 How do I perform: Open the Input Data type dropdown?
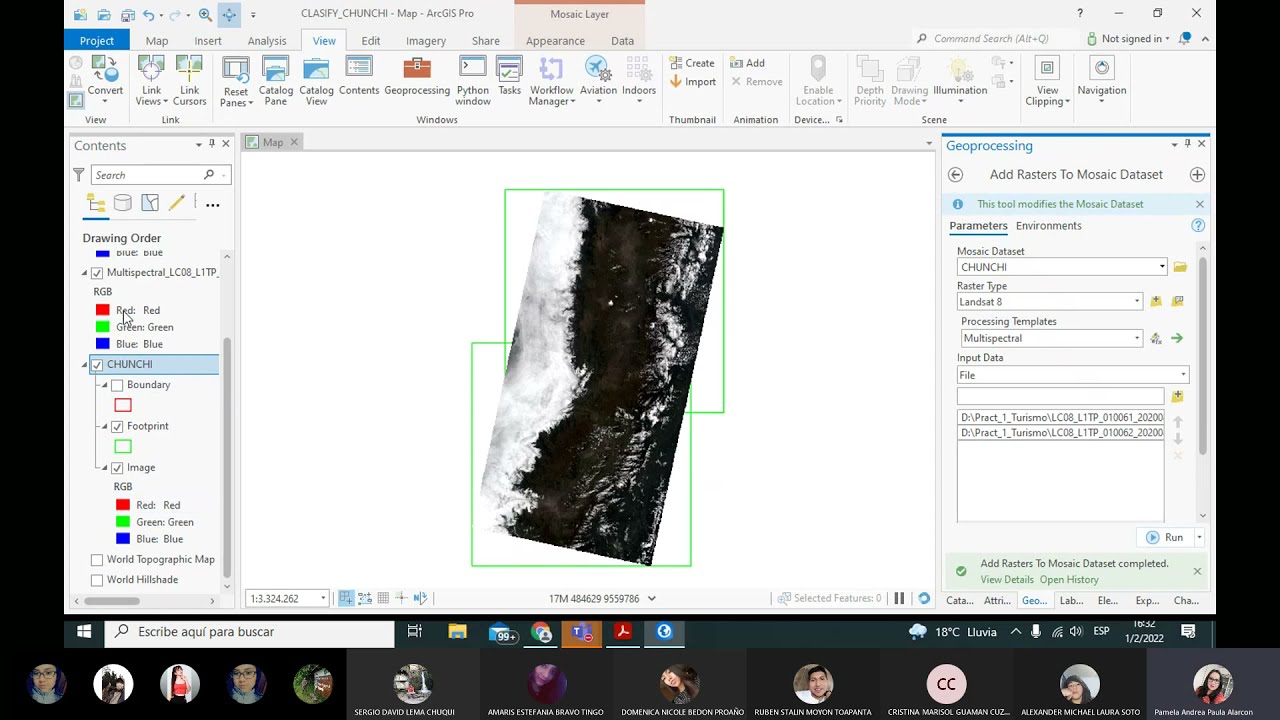(x=1183, y=375)
